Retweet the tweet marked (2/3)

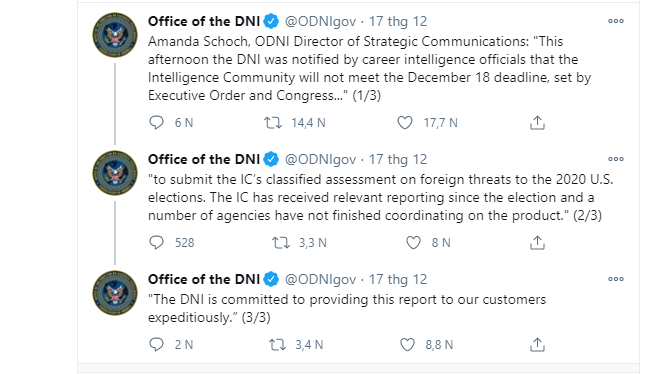click(281, 243)
